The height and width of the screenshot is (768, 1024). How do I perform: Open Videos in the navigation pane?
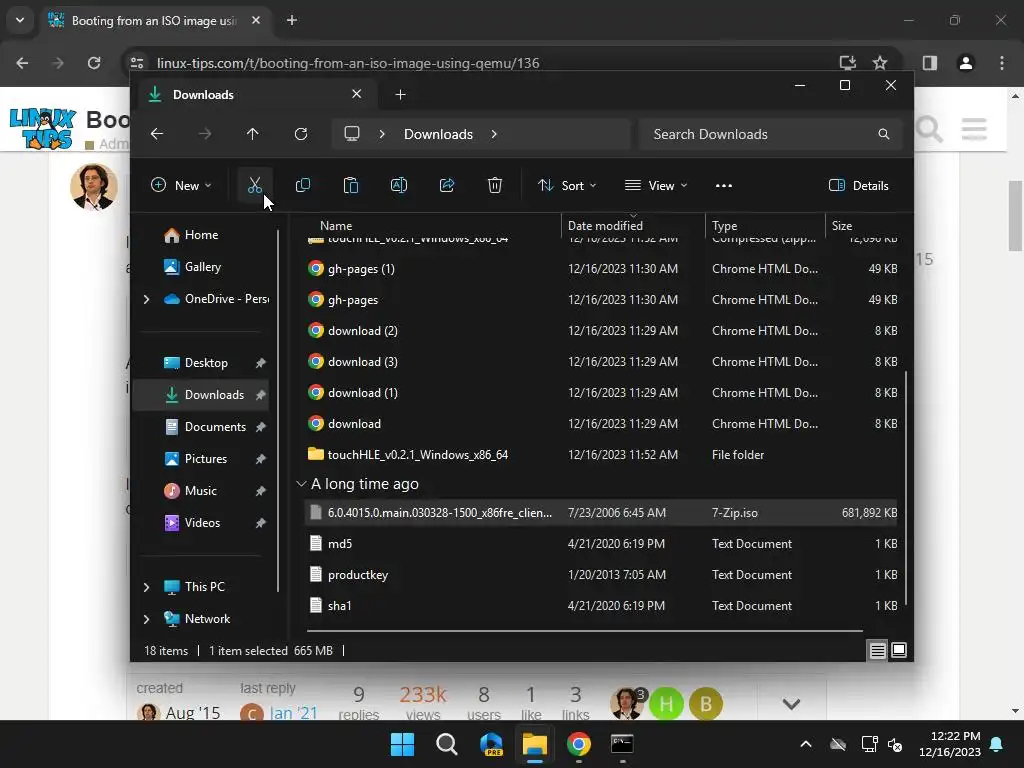201,523
